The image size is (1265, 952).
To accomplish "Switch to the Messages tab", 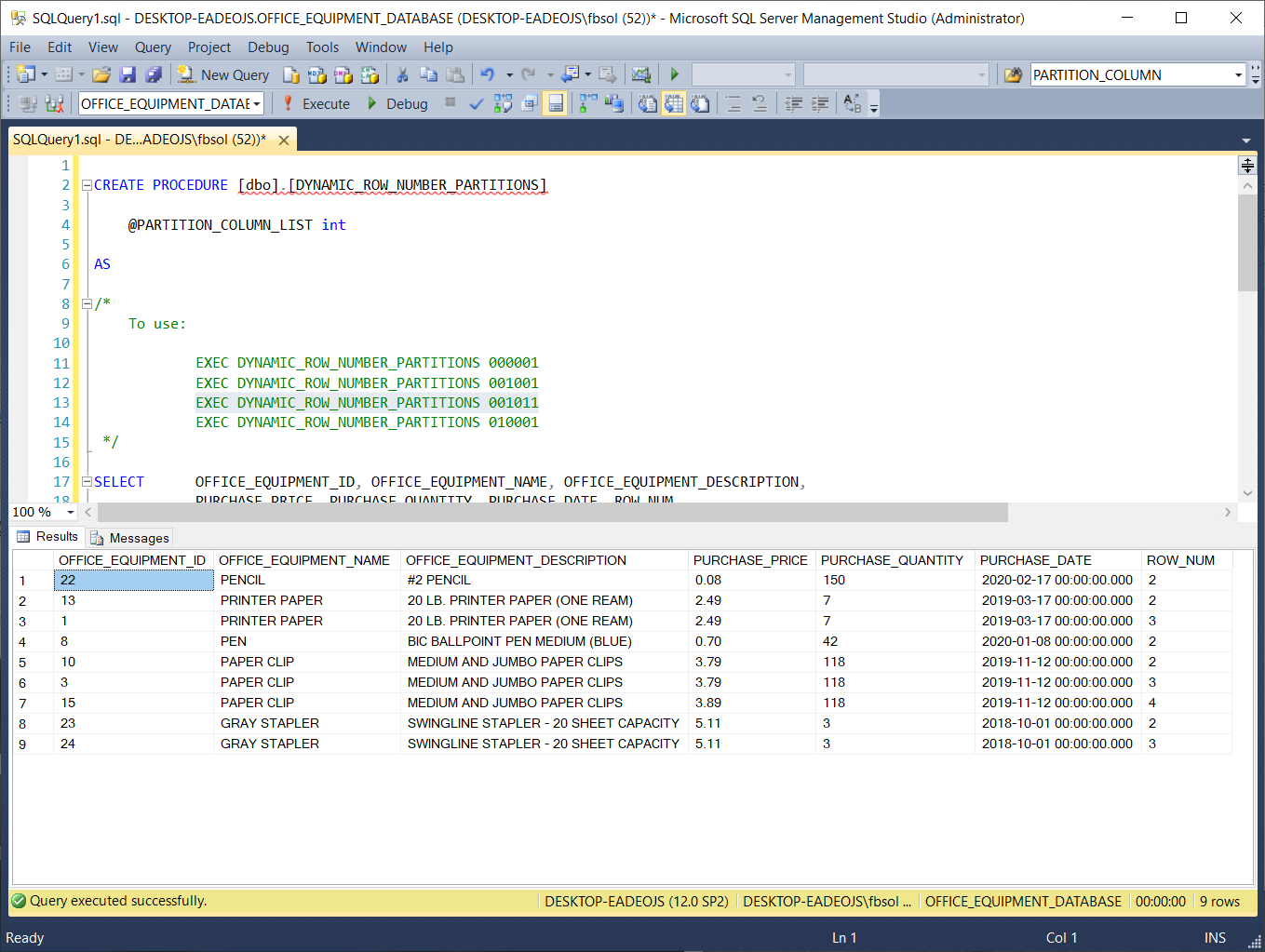I will (130, 538).
